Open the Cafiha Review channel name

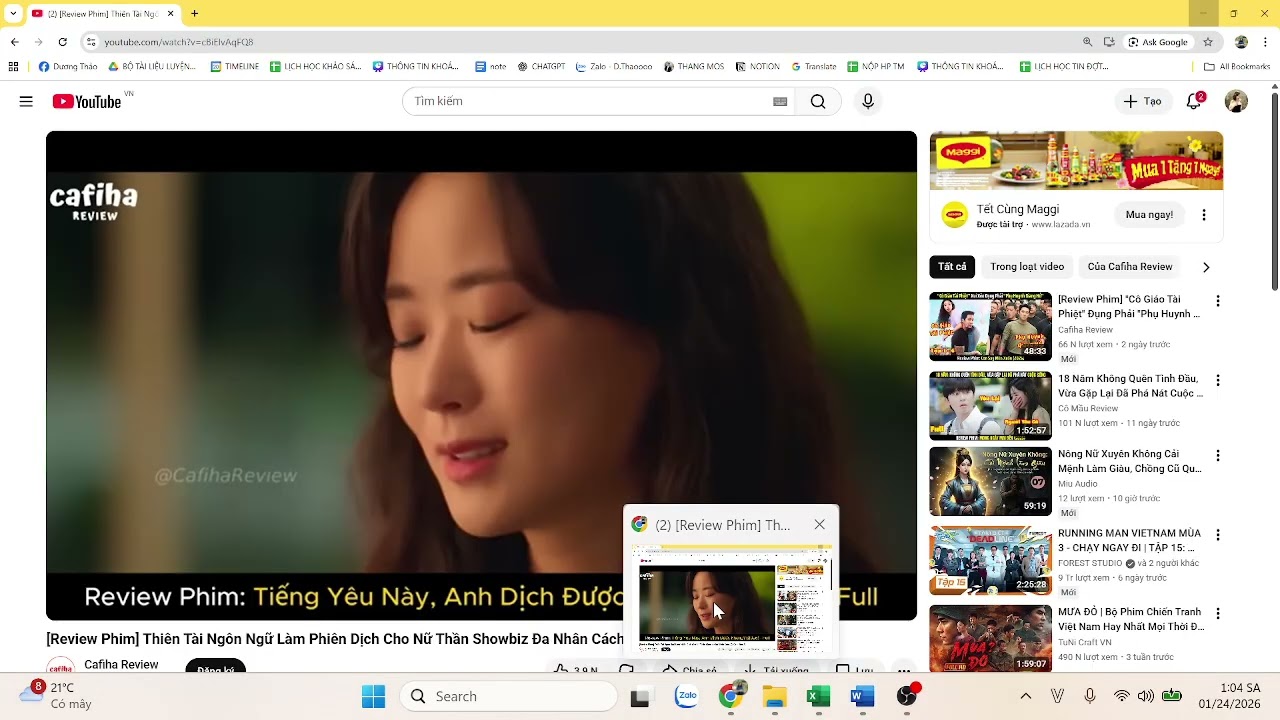[x=121, y=664]
